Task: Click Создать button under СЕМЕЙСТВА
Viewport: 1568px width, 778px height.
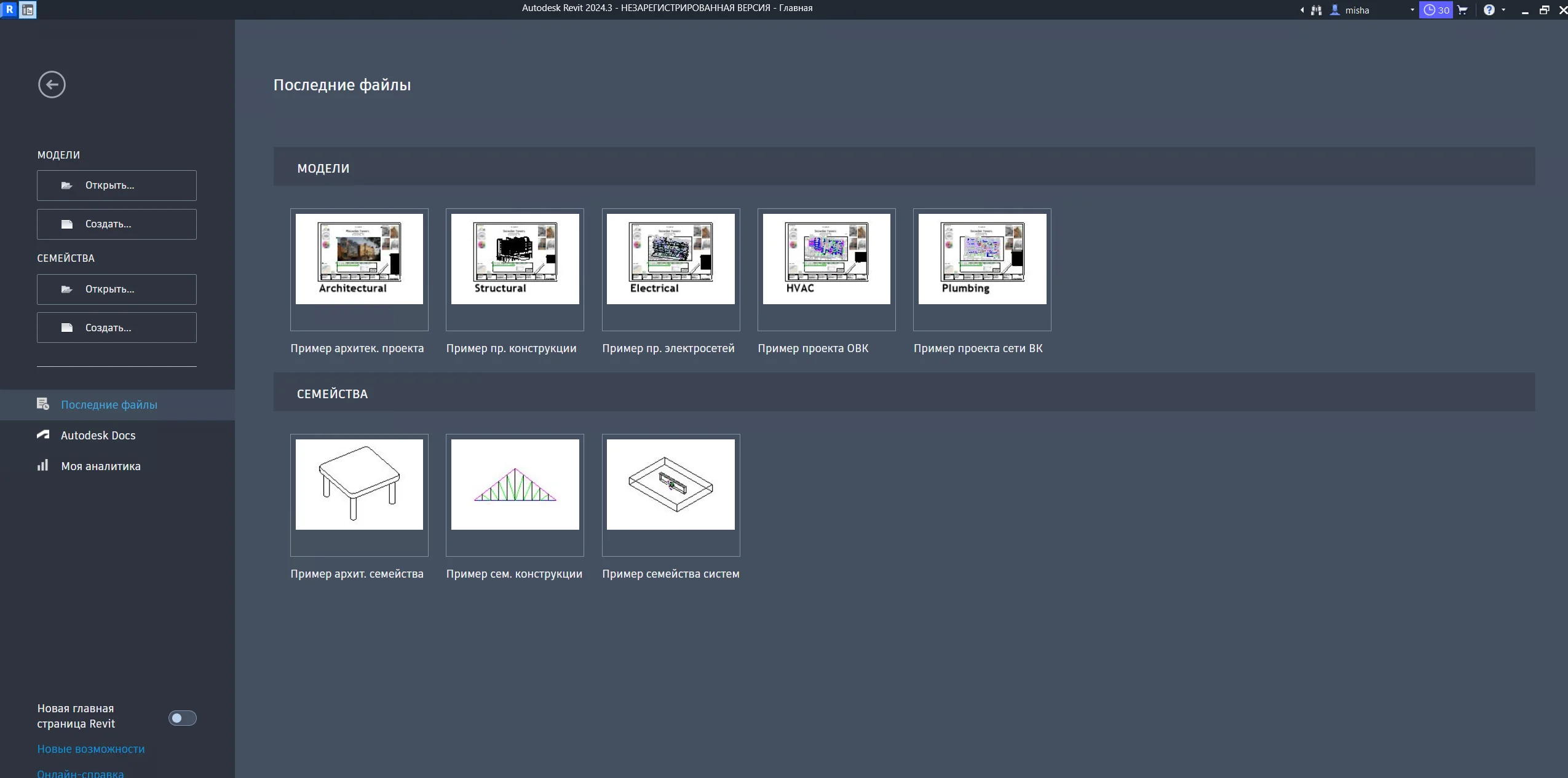Action: 117,328
